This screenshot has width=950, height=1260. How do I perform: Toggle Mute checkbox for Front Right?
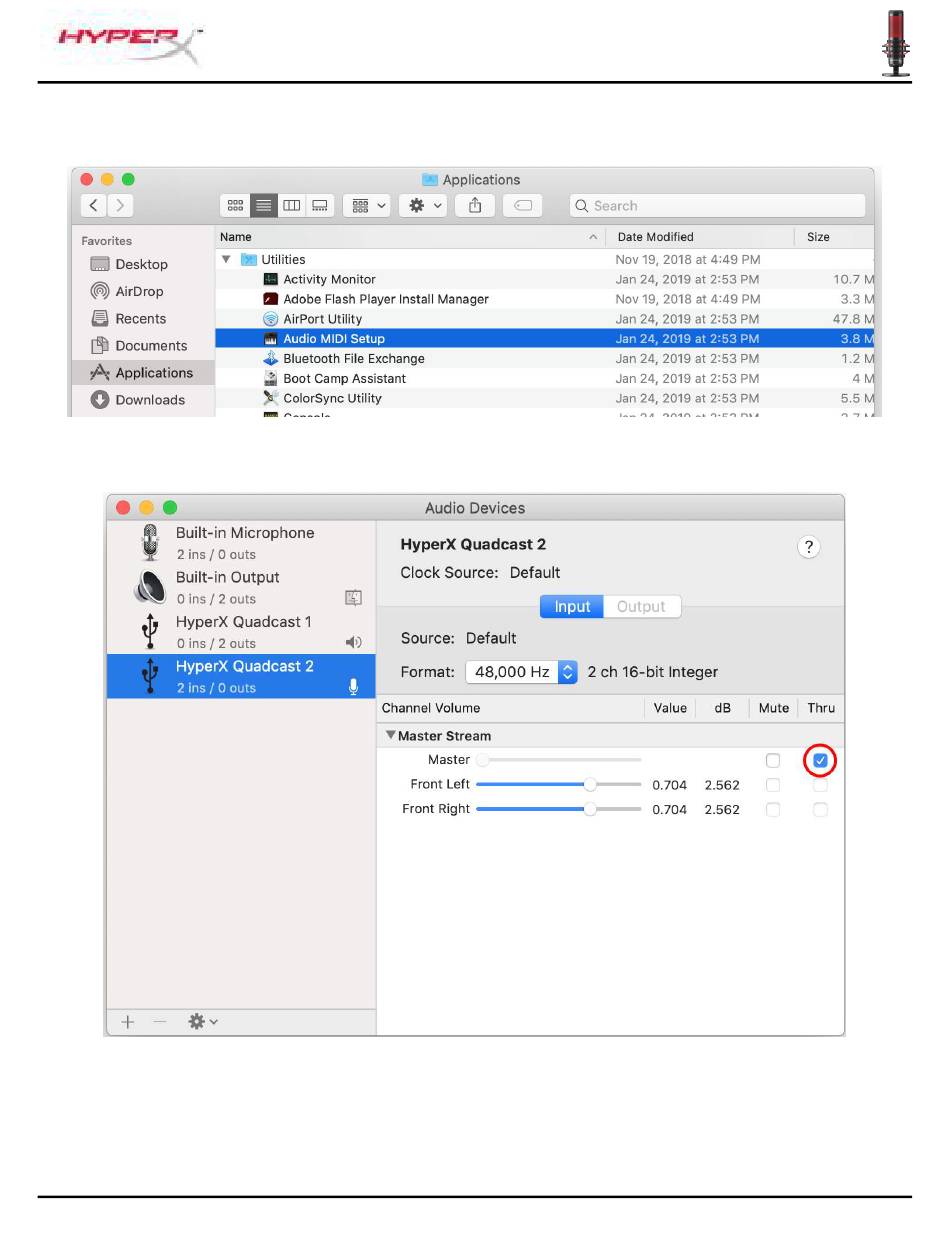tap(773, 810)
